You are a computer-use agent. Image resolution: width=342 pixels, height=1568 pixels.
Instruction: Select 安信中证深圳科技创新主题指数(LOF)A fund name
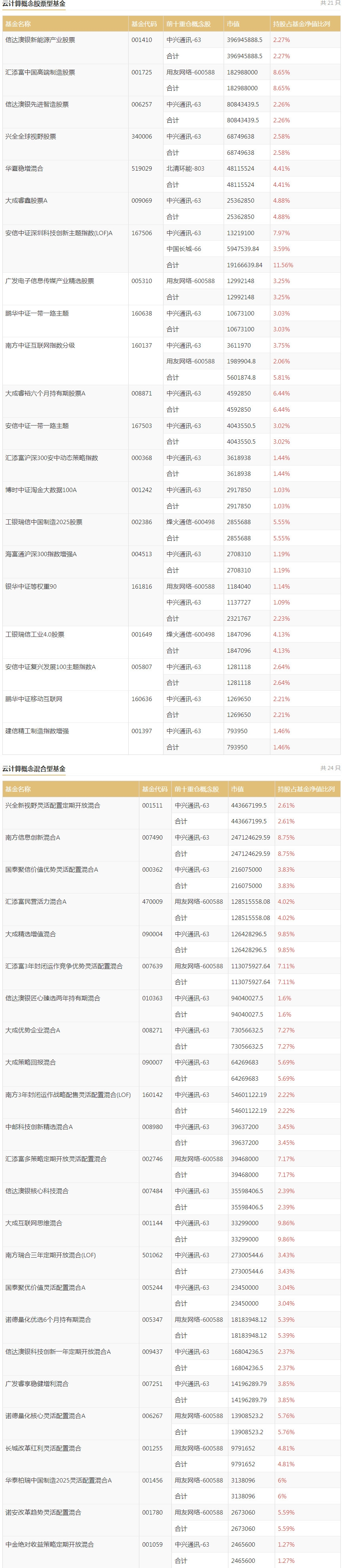59,233
